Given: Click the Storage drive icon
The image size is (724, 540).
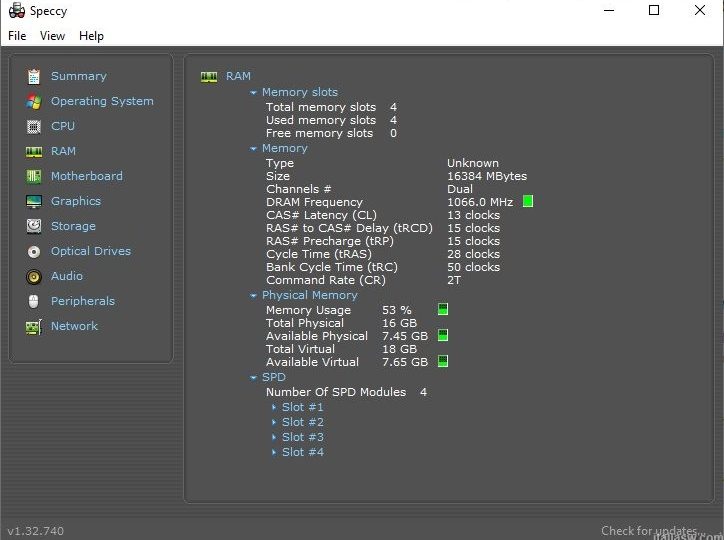Looking at the screenshot, I should click(34, 226).
